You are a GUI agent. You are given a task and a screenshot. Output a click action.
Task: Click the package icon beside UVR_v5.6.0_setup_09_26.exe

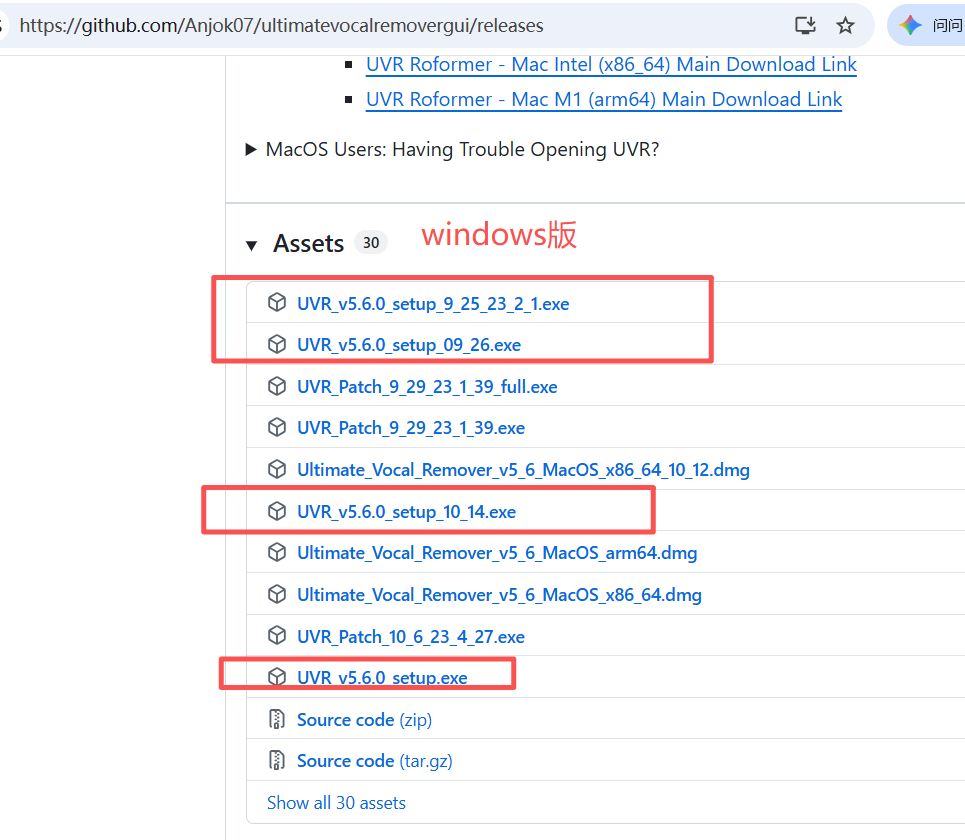[x=277, y=345]
